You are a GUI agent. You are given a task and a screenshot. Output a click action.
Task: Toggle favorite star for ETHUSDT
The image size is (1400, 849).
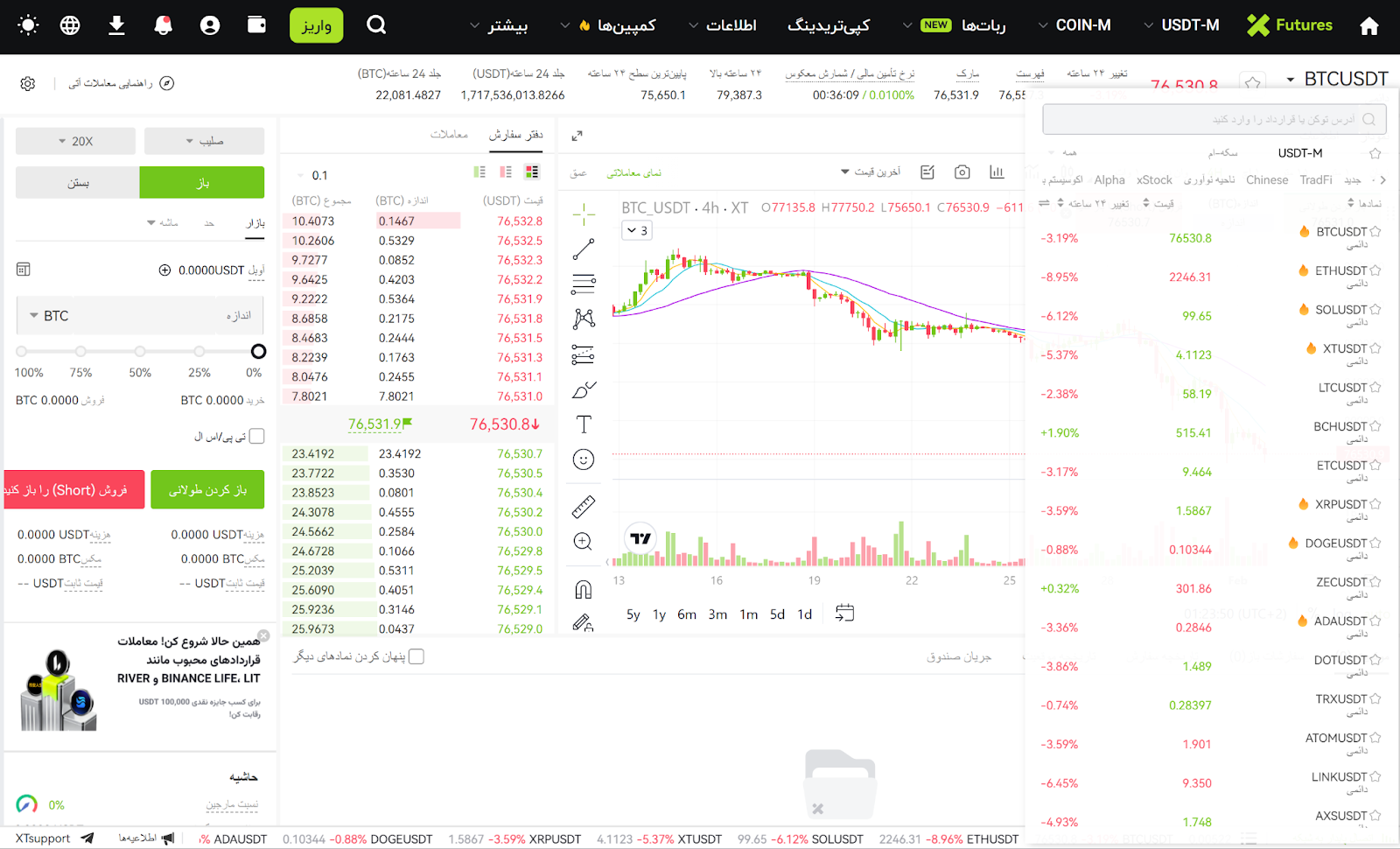click(1375, 271)
